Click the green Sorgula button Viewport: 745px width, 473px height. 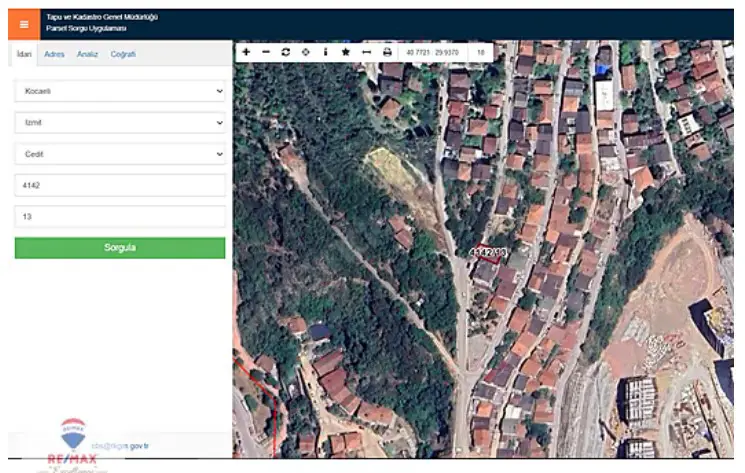point(120,248)
